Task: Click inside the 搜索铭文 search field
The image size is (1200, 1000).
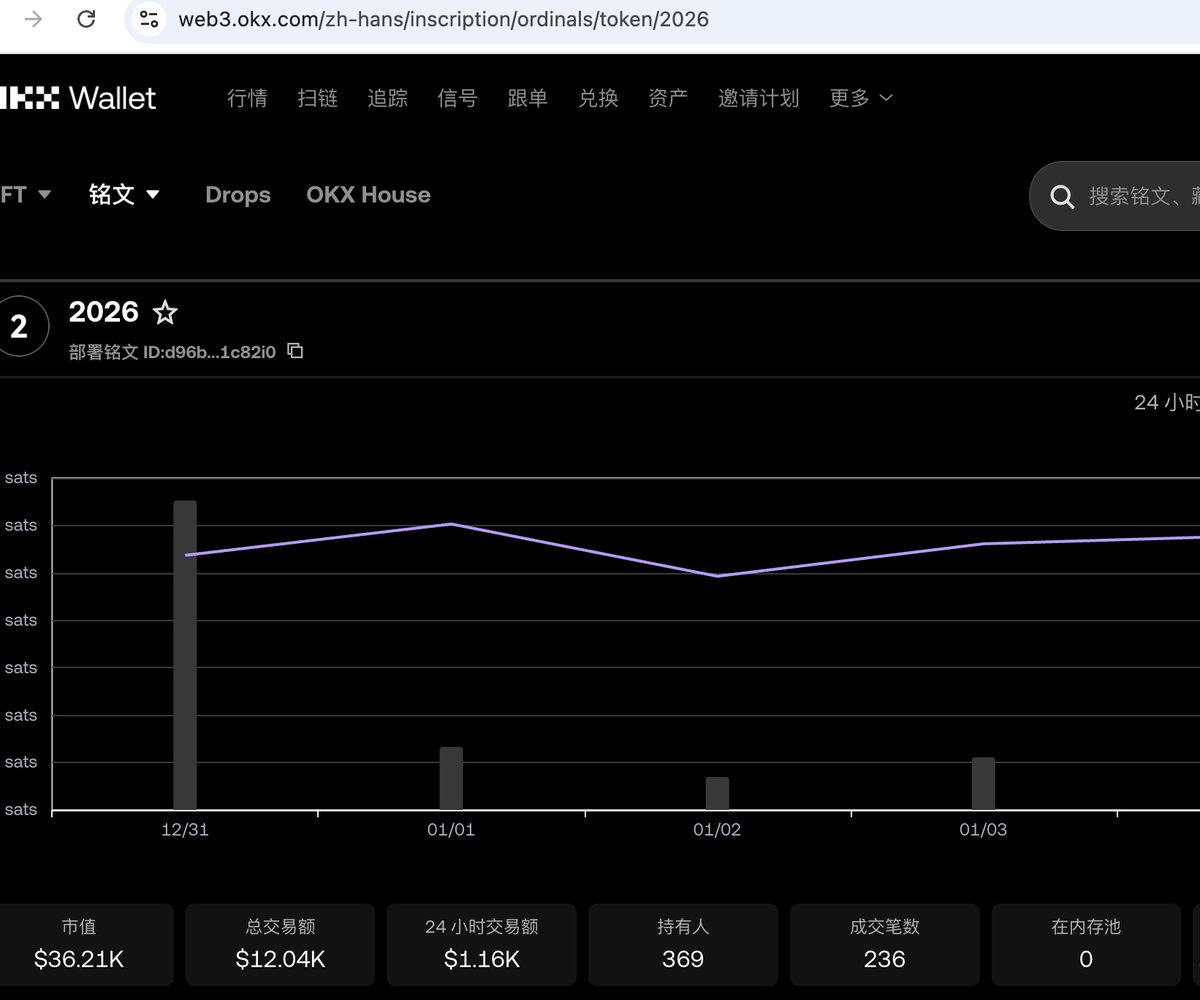Action: click(1140, 196)
